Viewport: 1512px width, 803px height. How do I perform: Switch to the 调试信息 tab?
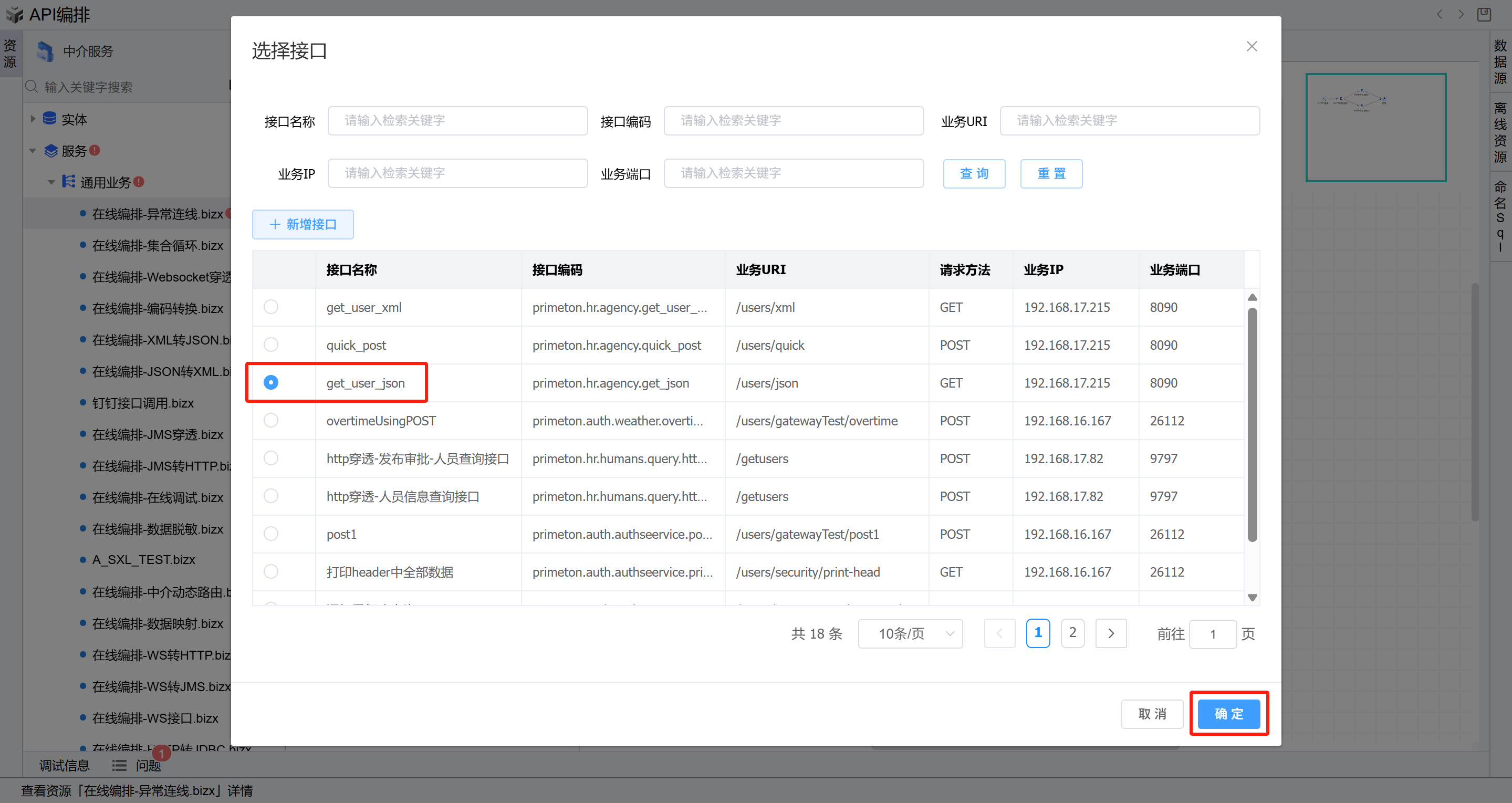coord(64,765)
